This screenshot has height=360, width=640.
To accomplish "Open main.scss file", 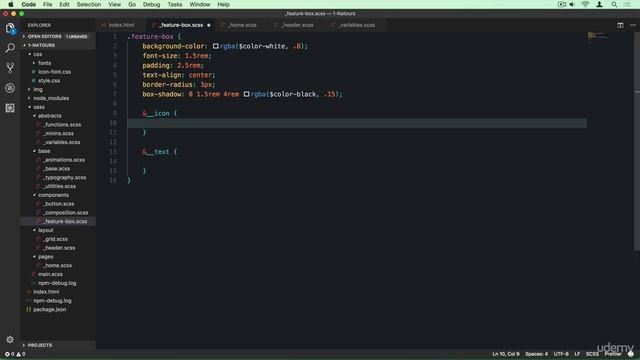I will tap(50, 274).
